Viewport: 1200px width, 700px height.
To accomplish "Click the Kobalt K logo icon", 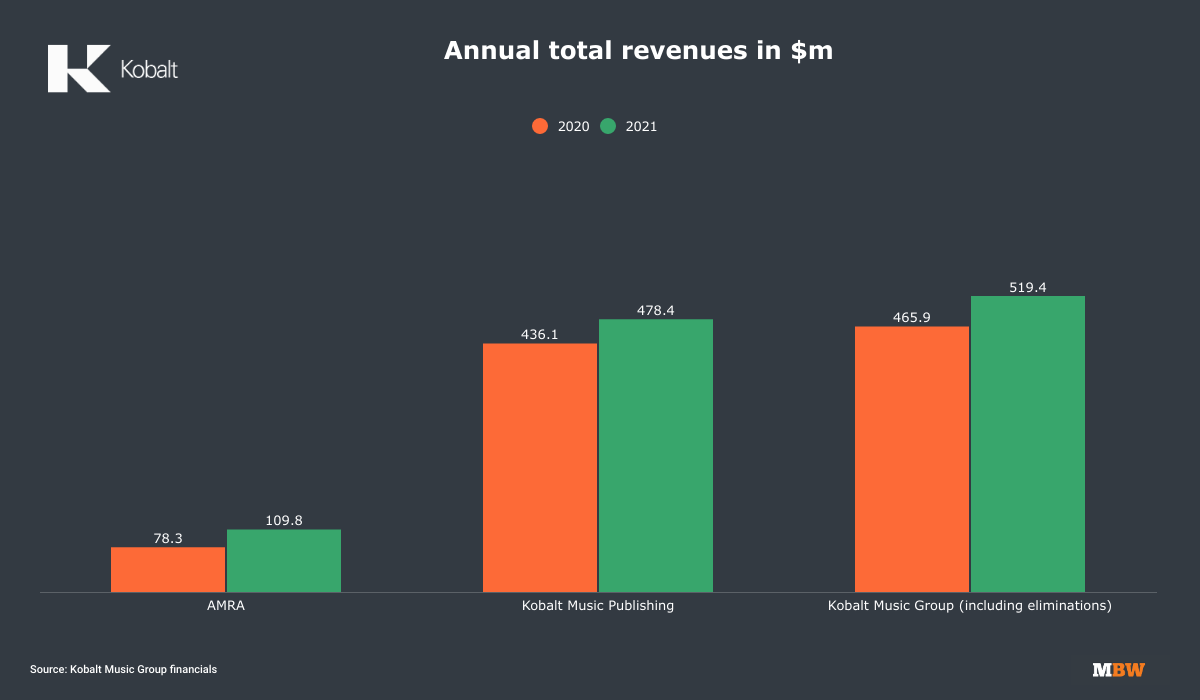I will pos(79,69).
